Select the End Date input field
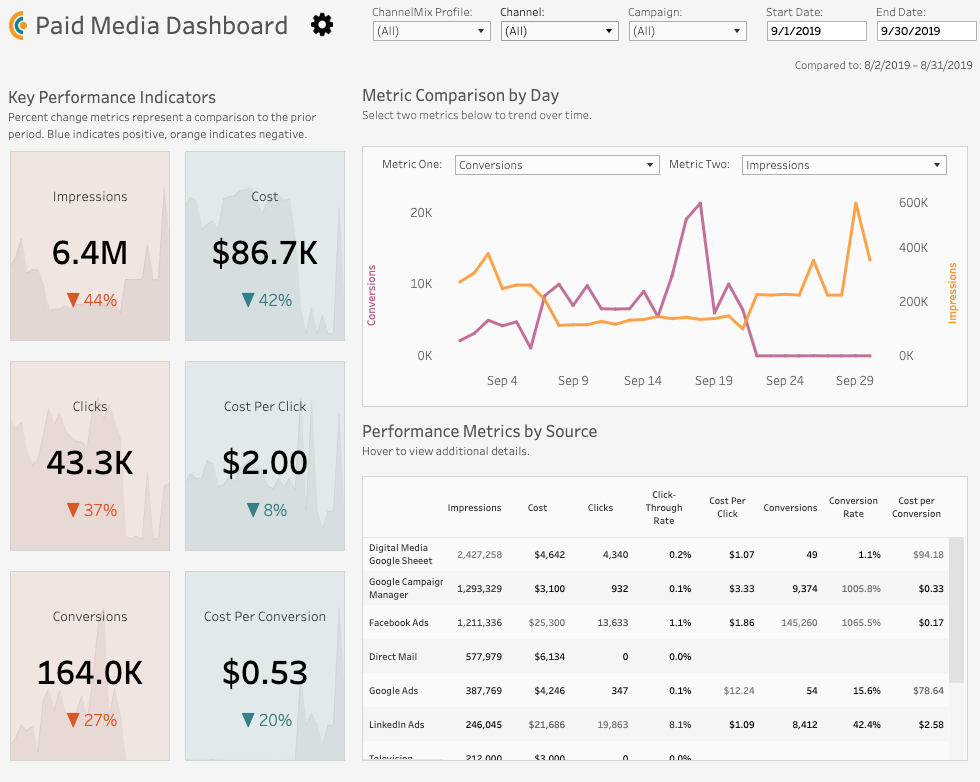Screen dimensions: 980x782 click(926, 31)
